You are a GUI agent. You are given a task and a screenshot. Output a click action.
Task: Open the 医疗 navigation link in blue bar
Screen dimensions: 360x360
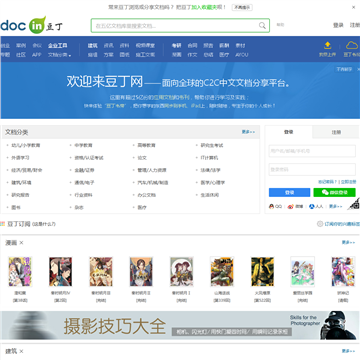click(x=224, y=55)
